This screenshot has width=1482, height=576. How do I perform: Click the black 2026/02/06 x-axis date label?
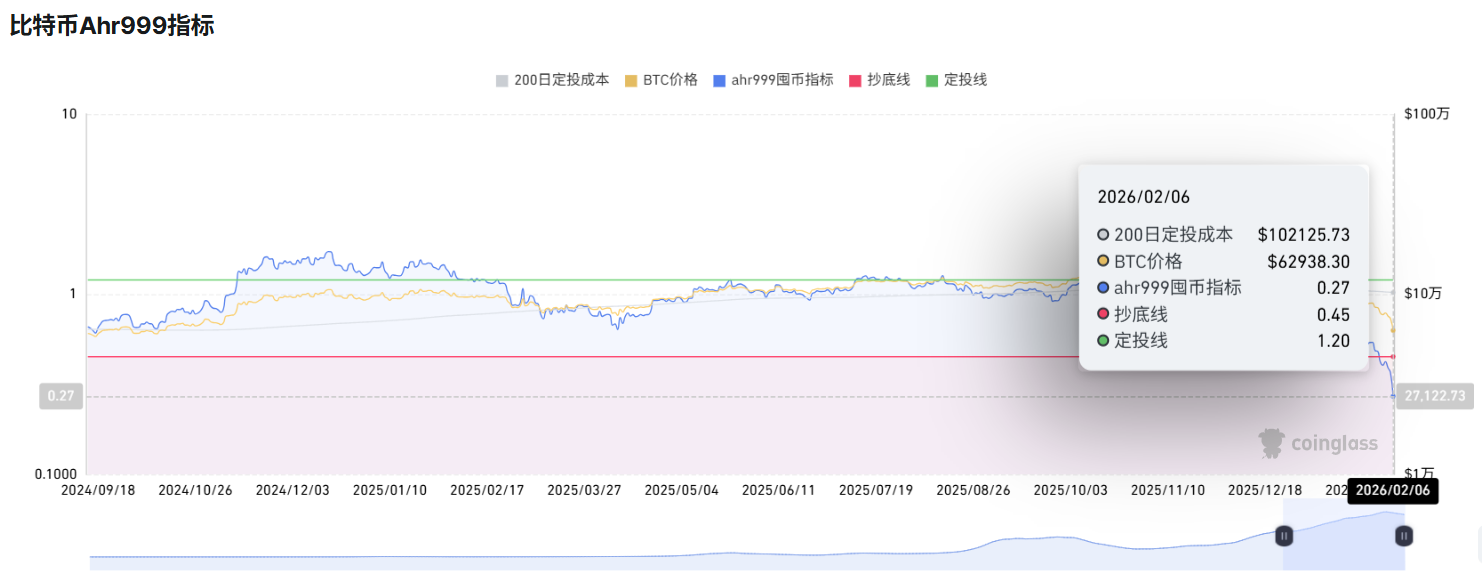point(1392,492)
